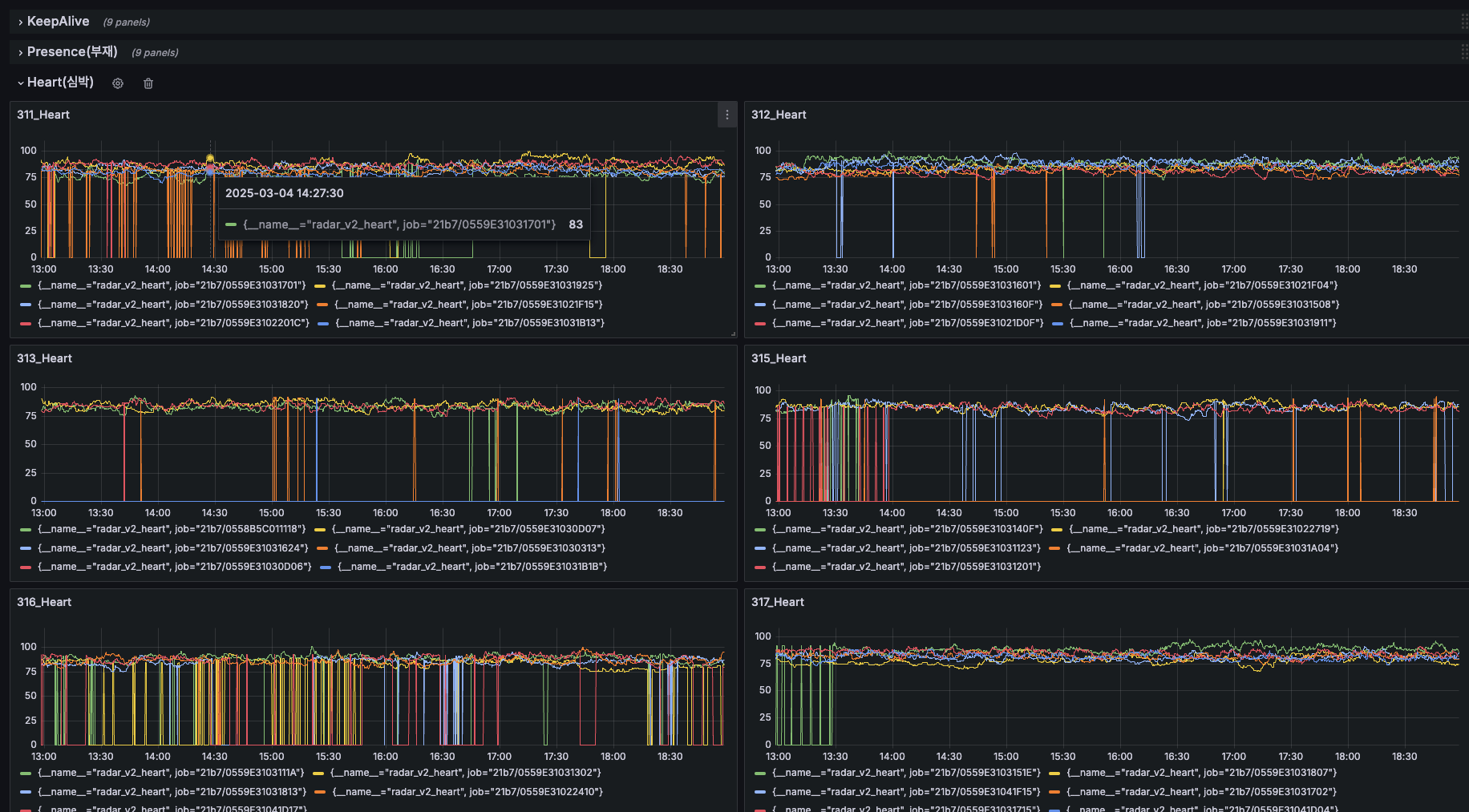Click orange line icon for 0559E31031A04 legend

(1056, 549)
